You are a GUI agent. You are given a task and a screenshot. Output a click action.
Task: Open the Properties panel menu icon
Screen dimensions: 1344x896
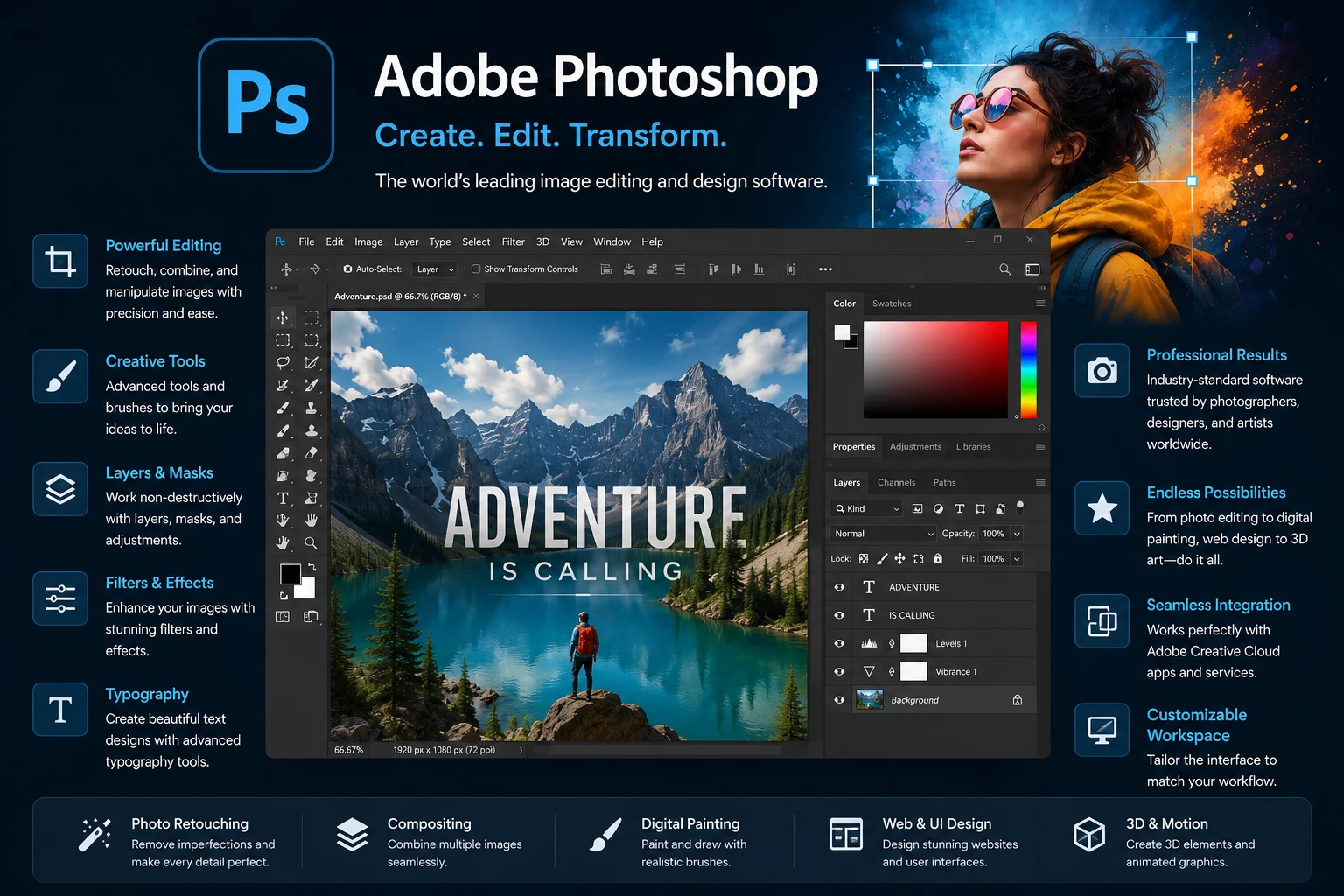click(x=1040, y=446)
